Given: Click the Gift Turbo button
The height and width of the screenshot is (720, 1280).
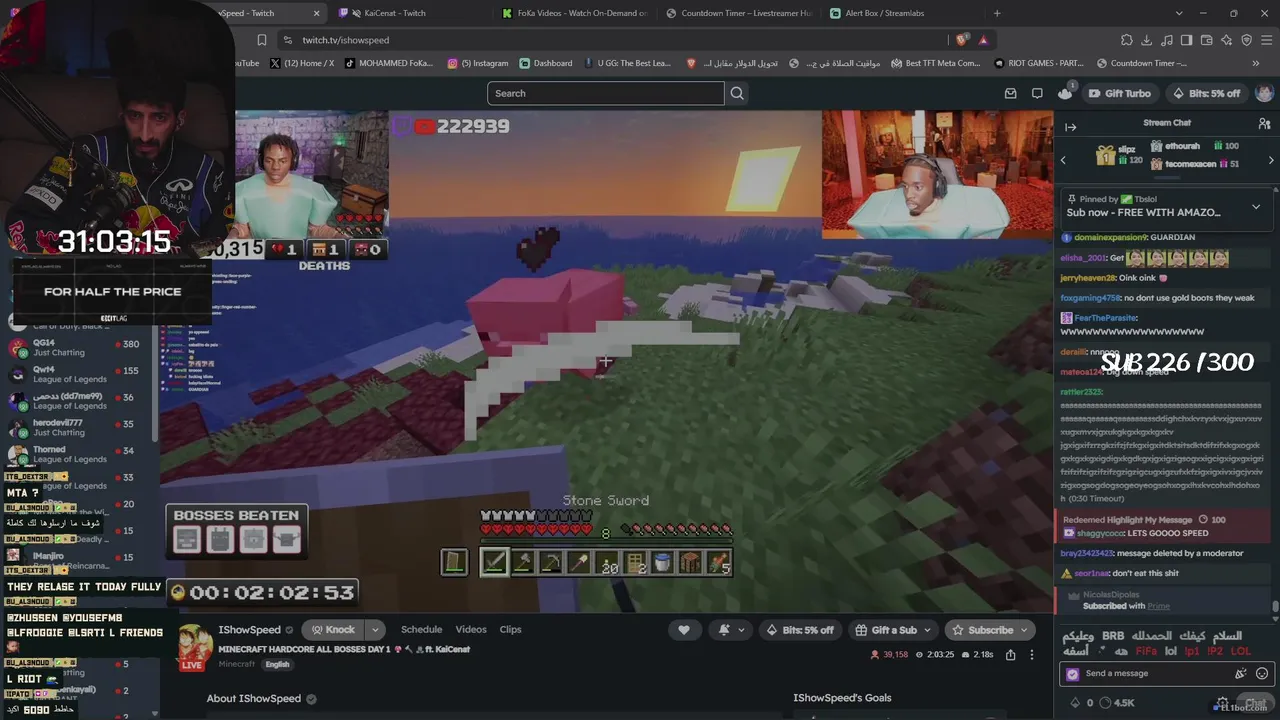Looking at the screenshot, I should click(x=1119, y=93).
